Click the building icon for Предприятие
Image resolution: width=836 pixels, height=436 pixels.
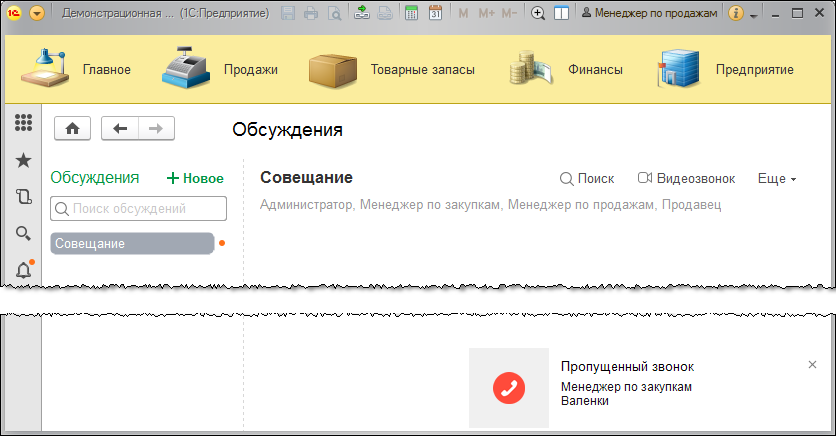[x=678, y=68]
